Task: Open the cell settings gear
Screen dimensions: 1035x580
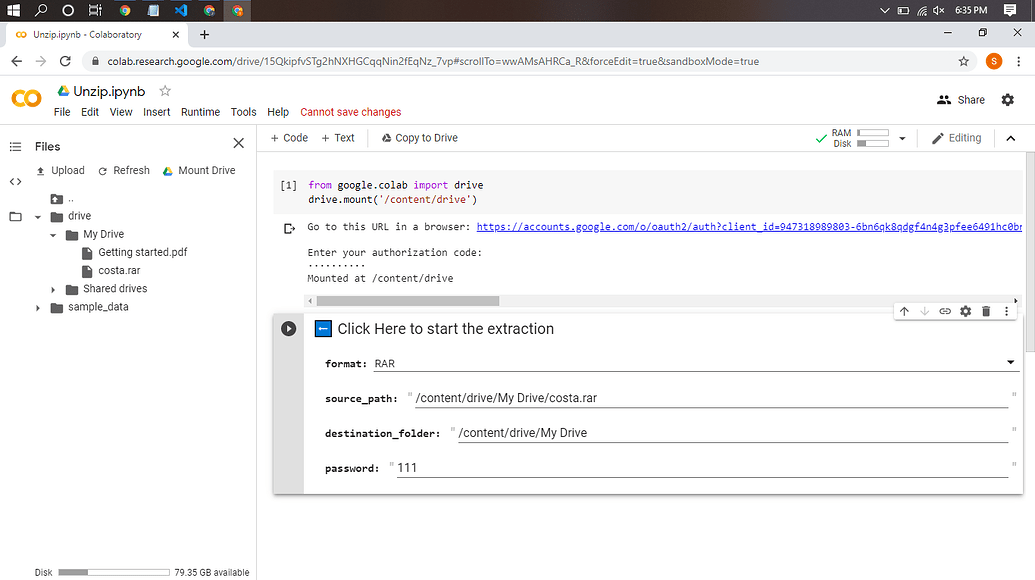Action: tap(965, 311)
